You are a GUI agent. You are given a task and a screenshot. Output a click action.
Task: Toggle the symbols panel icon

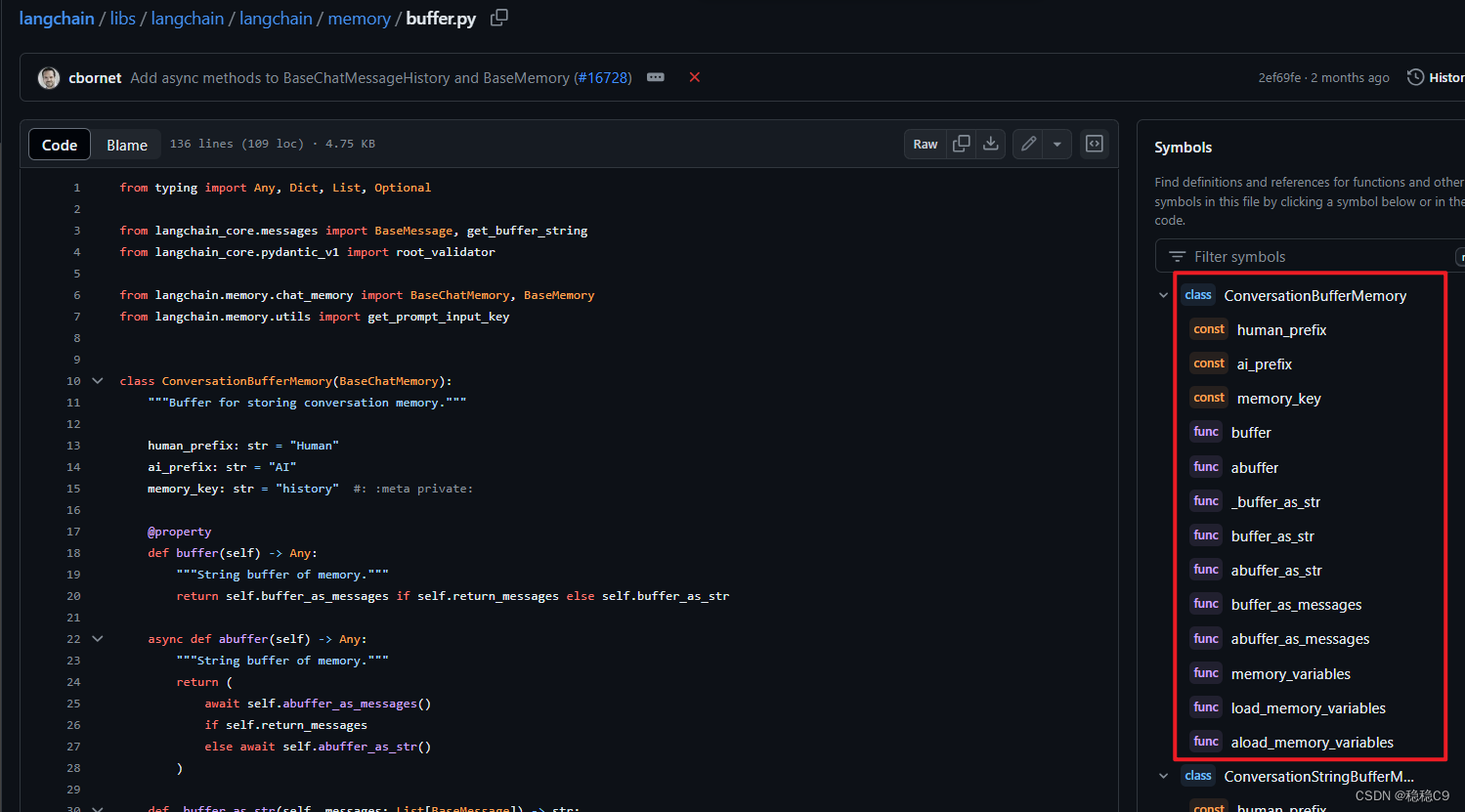[x=1095, y=144]
